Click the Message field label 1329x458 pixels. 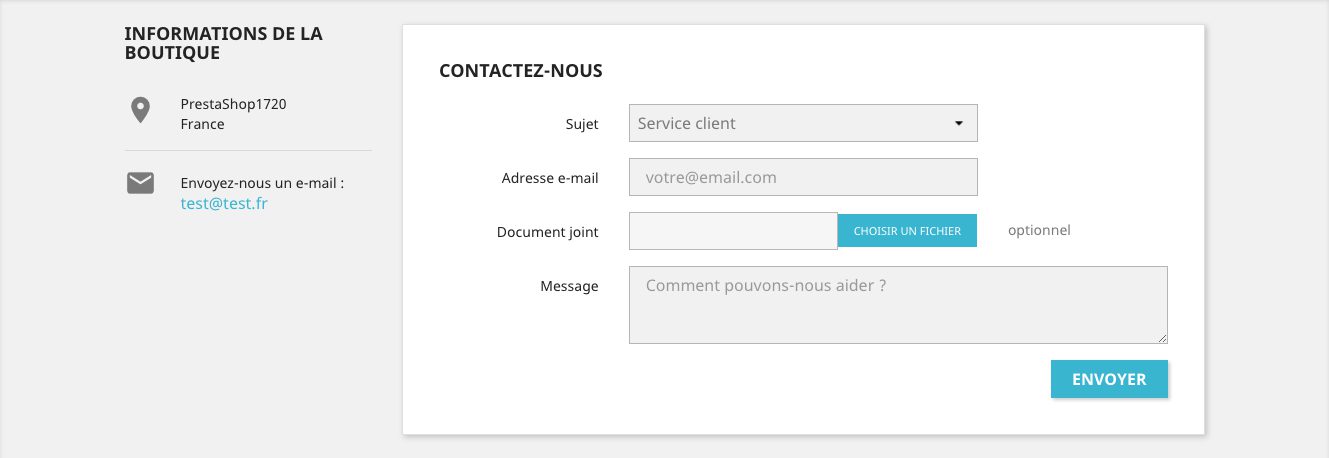click(569, 286)
